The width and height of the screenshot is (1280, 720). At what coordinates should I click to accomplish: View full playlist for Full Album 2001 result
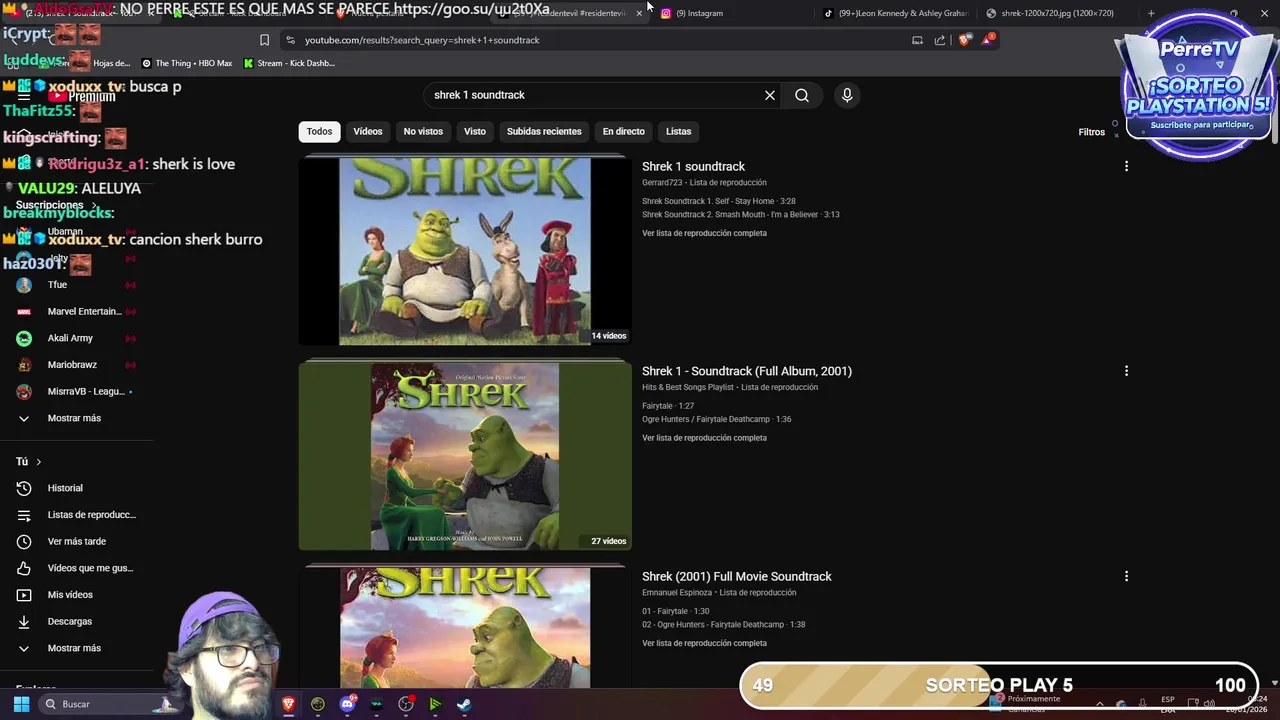coord(704,438)
